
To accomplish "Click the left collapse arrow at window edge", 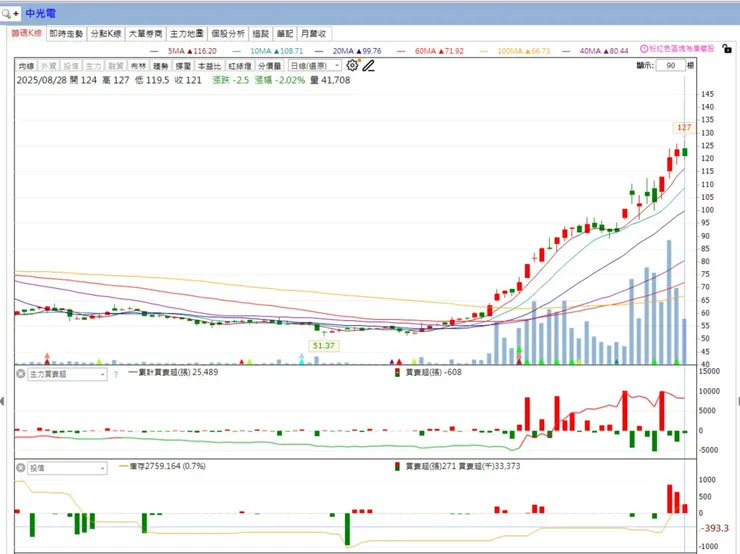I will 2,401.
